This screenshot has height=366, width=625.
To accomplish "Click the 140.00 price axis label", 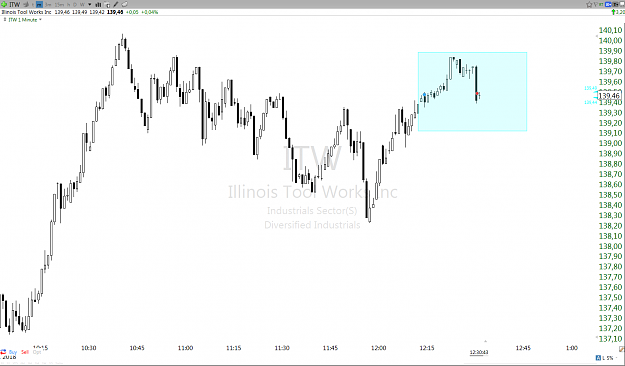I will point(610,40).
